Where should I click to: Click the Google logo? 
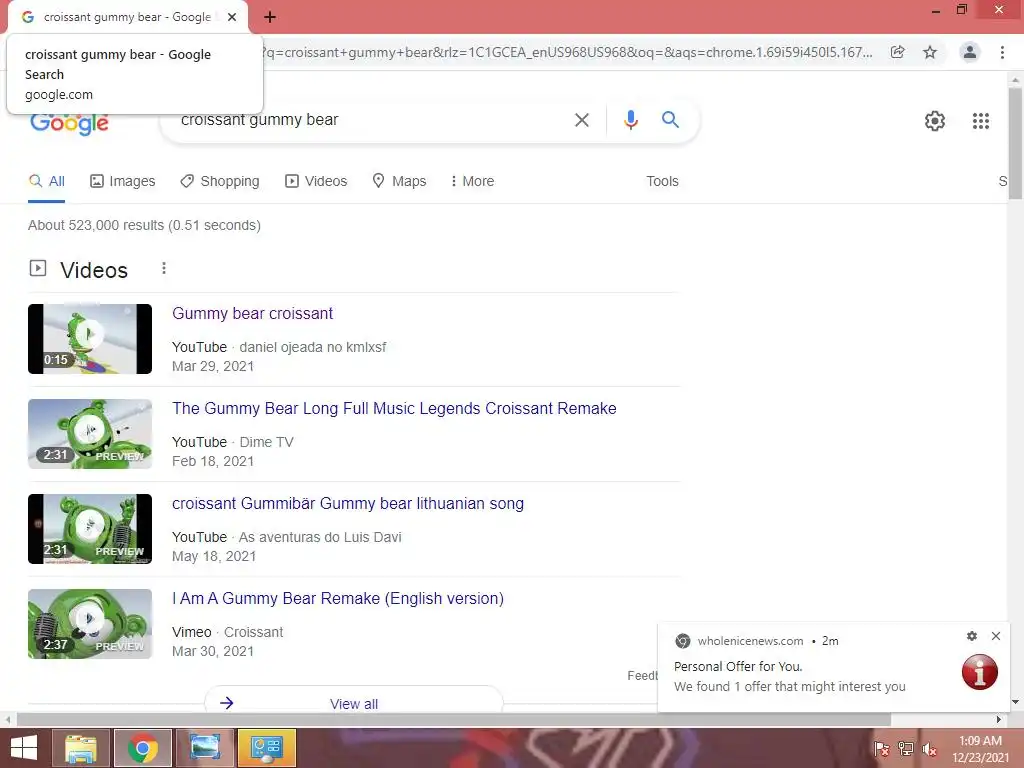click(x=69, y=124)
